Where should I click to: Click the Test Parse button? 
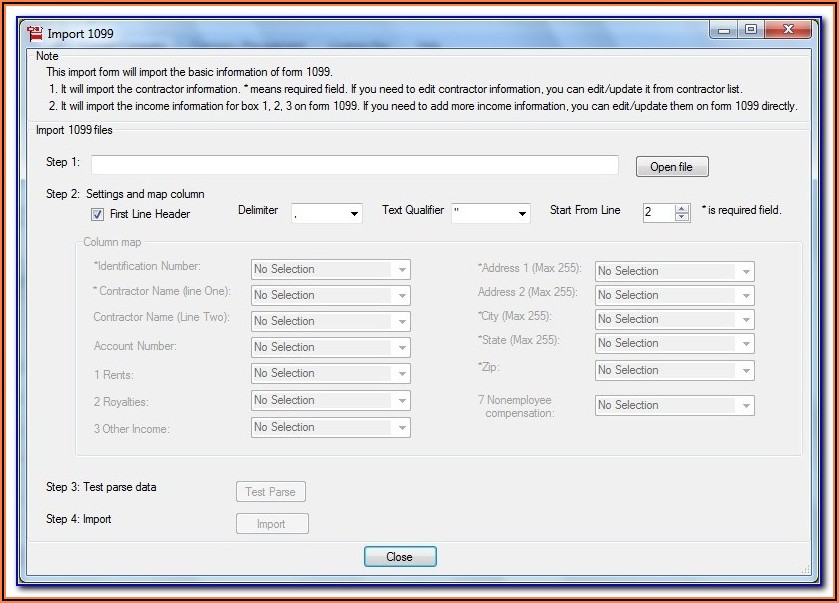[x=270, y=492]
